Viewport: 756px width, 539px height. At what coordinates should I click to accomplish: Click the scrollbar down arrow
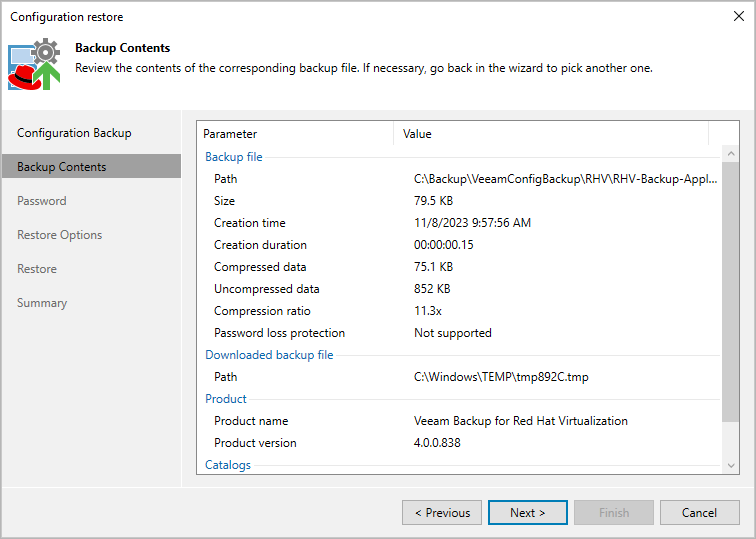click(731, 465)
